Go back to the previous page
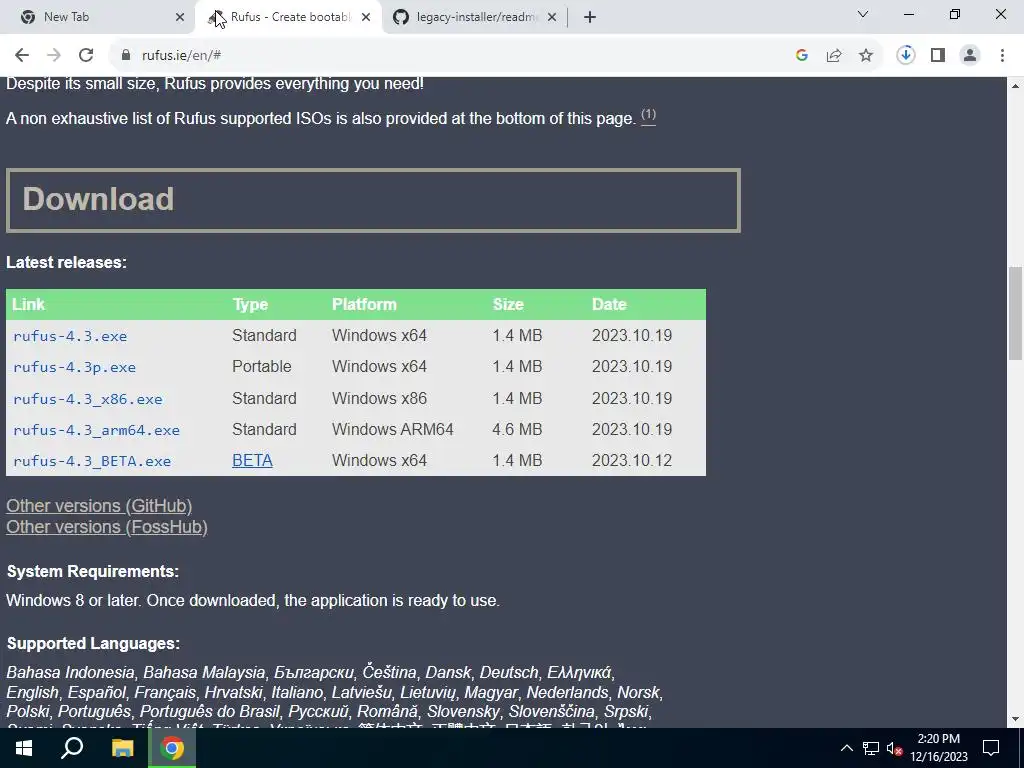Image resolution: width=1024 pixels, height=768 pixels. 22,56
